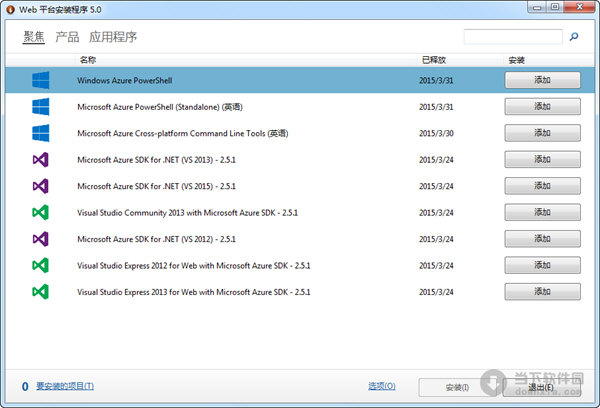Select Visual Studio Express 2012 for Web name

pyautogui.click(x=194, y=265)
